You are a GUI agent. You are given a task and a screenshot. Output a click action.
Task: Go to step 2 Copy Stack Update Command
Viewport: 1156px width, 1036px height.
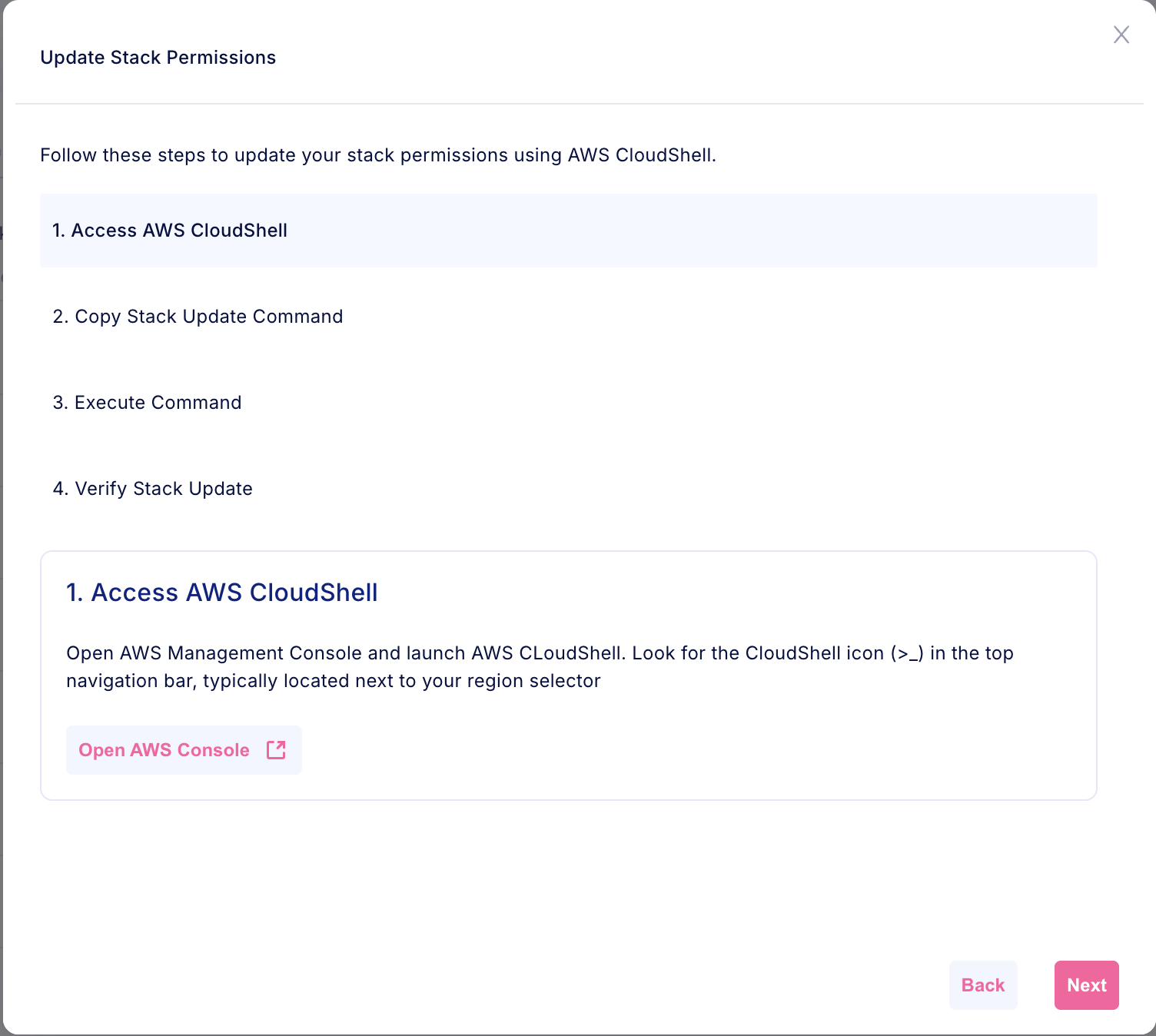[198, 317]
